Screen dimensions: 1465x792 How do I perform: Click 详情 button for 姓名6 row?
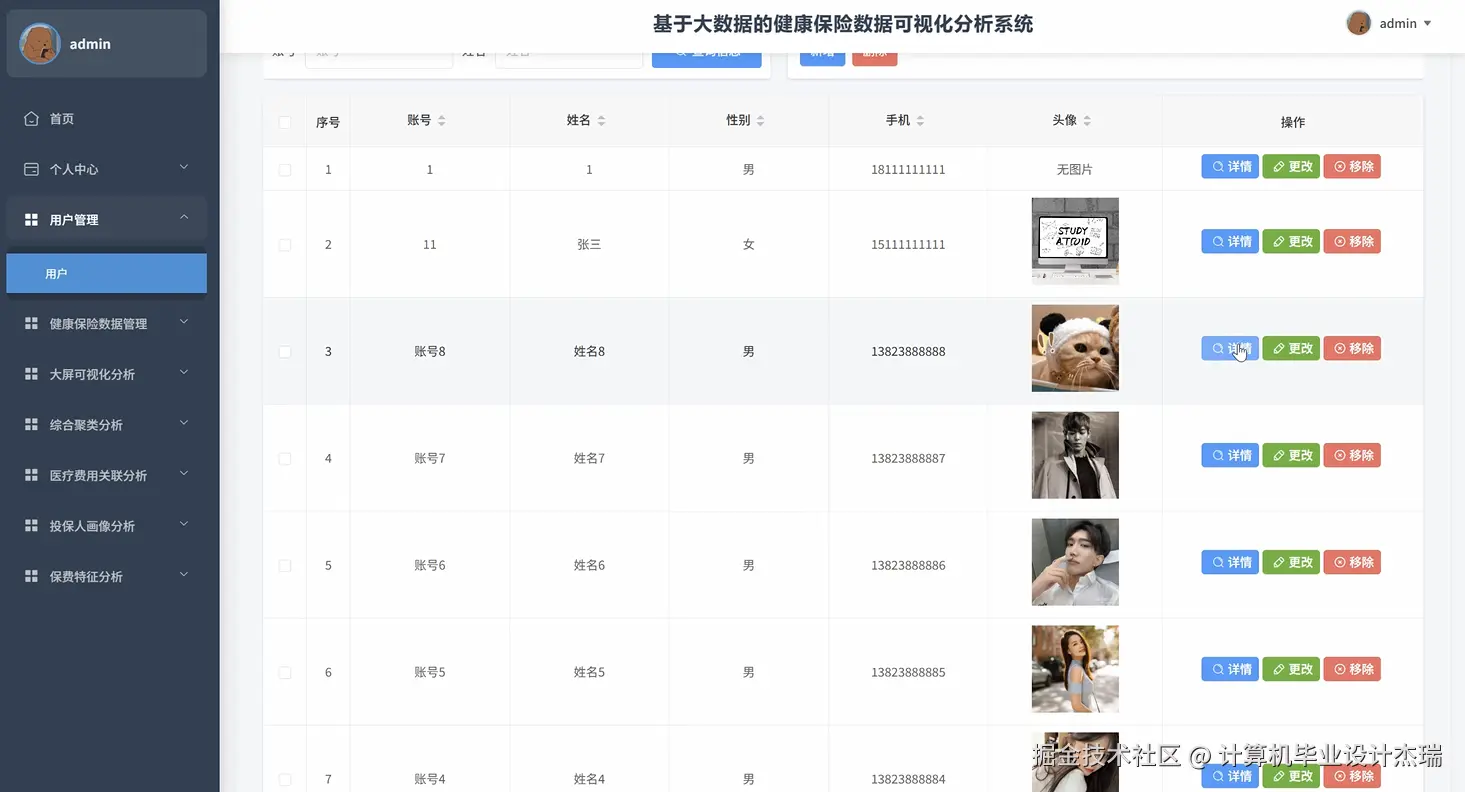pyautogui.click(x=1230, y=563)
